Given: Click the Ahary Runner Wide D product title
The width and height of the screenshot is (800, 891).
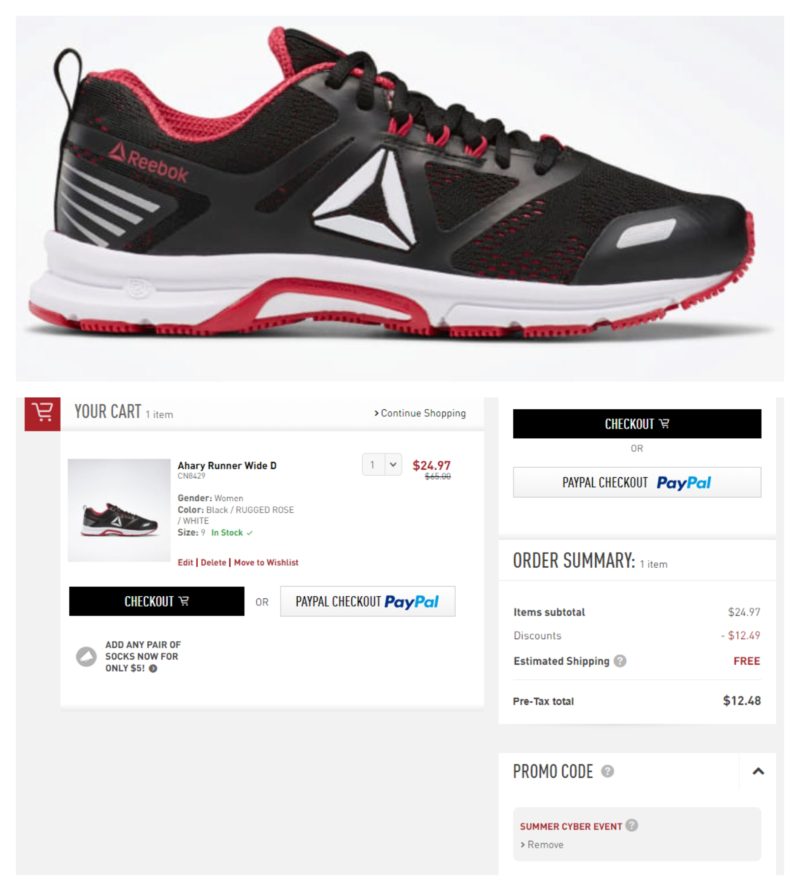Looking at the screenshot, I should click(227, 465).
